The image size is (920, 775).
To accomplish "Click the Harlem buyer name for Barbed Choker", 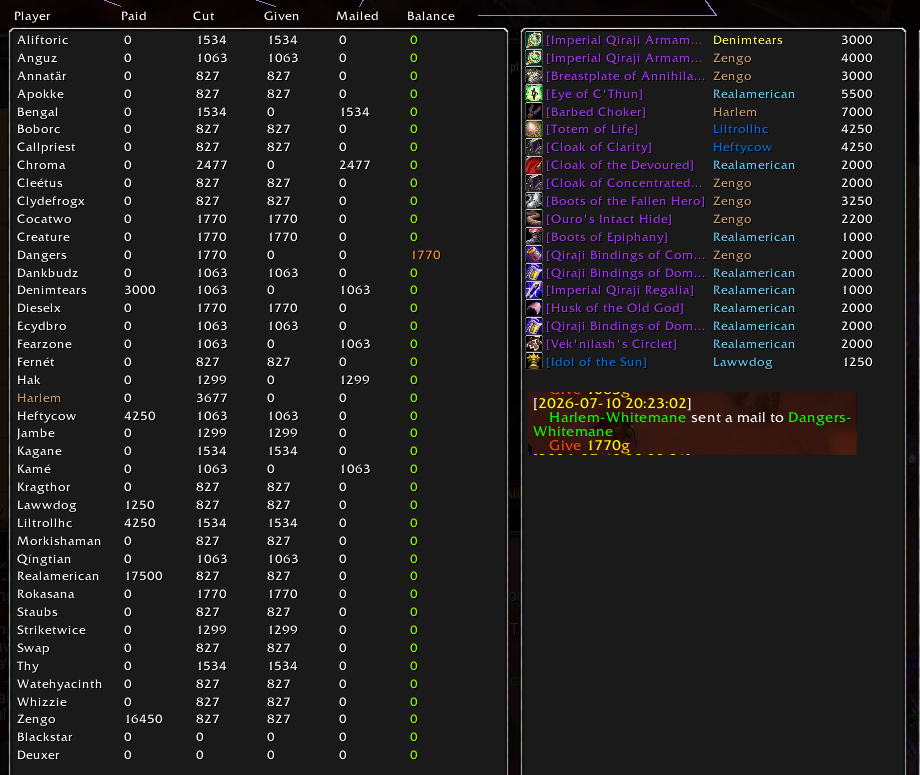I will 735,111.
